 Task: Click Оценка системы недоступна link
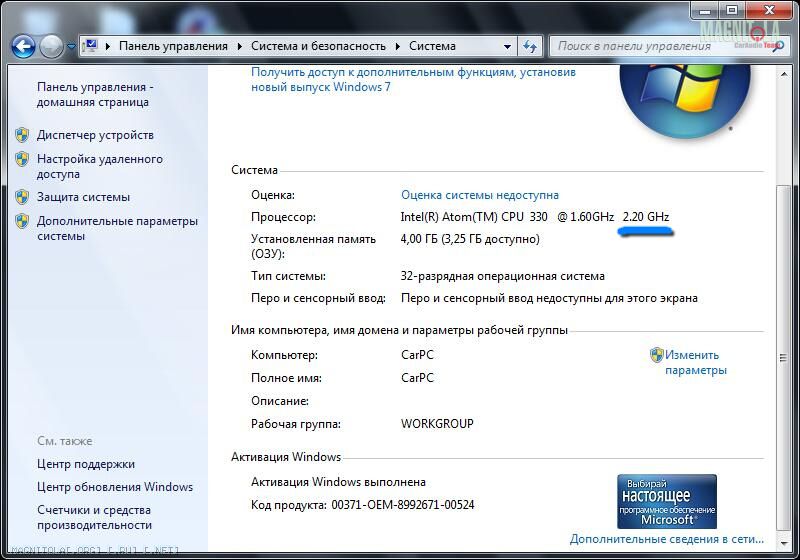click(480, 195)
